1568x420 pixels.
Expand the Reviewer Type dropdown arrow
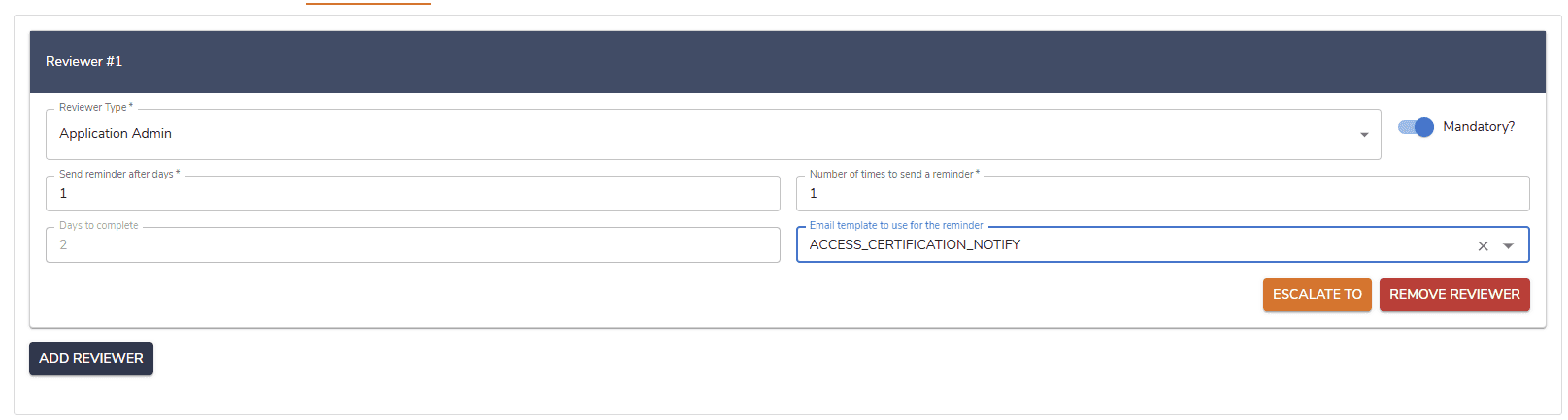1364,135
